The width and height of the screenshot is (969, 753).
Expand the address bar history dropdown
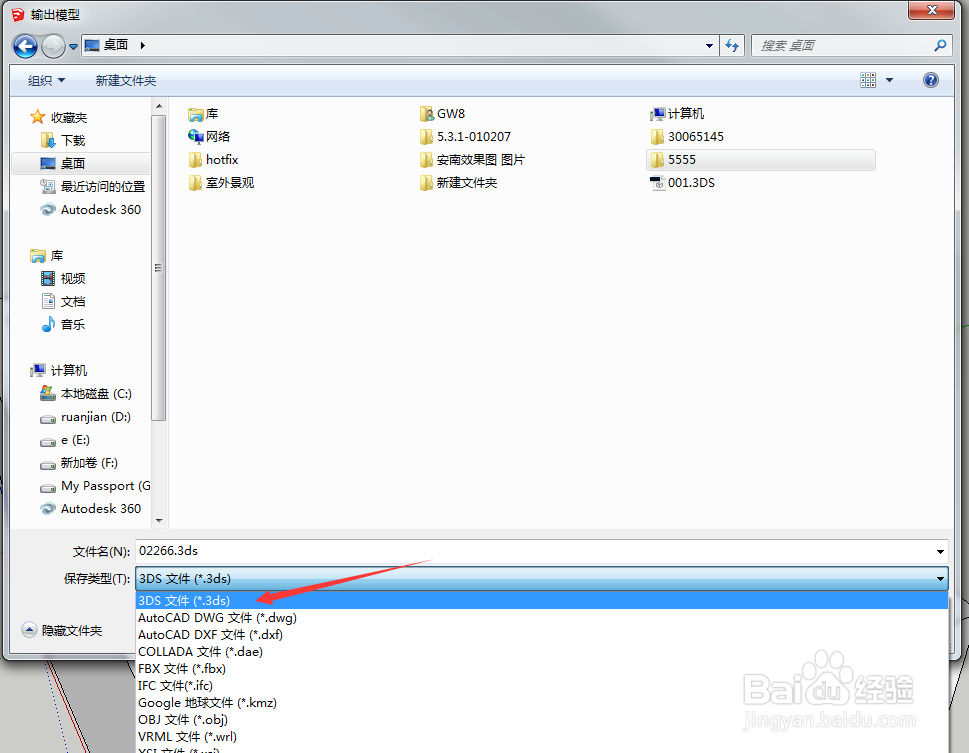pyautogui.click(x=709, y=46)
